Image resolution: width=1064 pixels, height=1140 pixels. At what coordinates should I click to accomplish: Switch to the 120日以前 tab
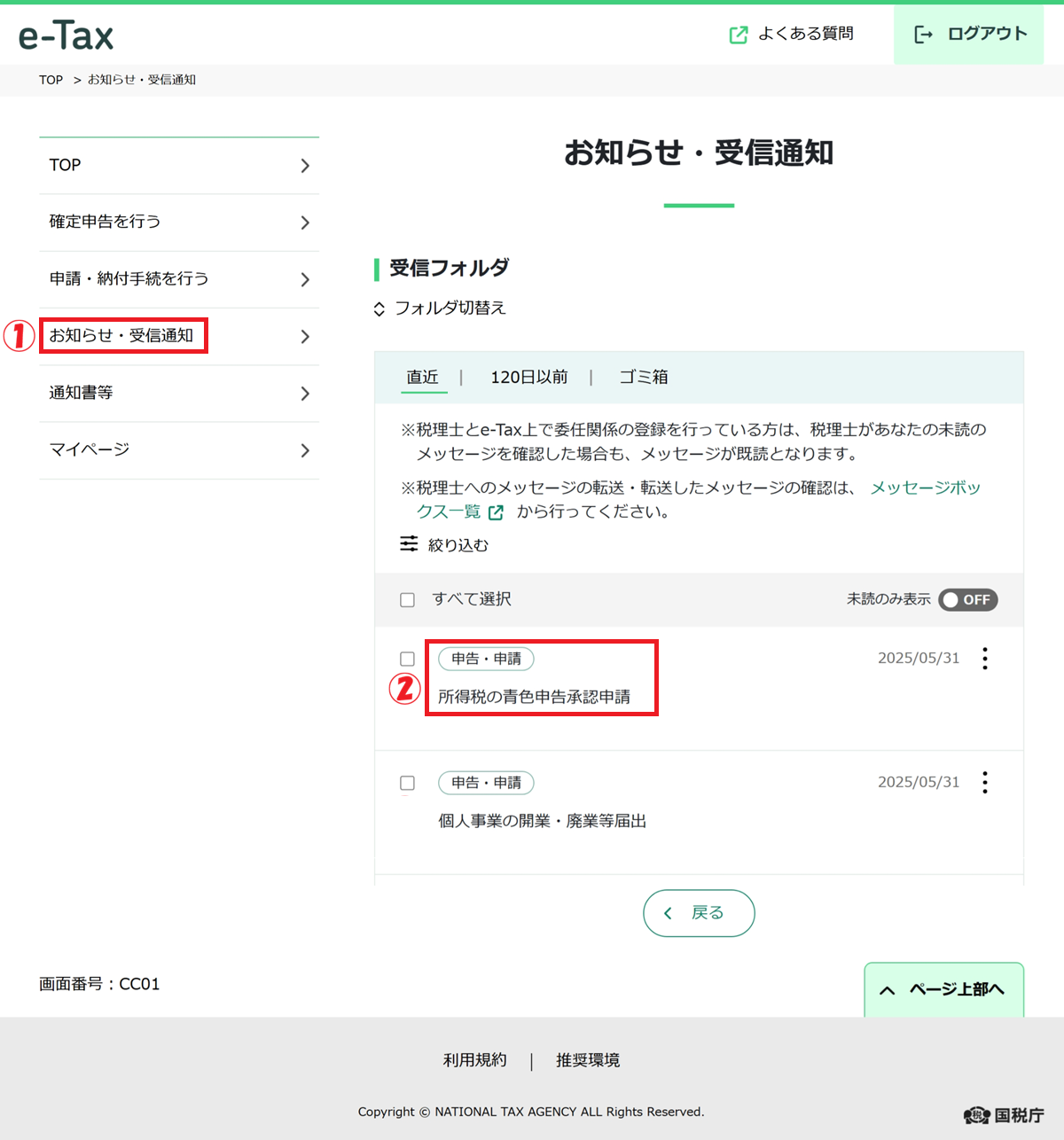tap(529, 378)
